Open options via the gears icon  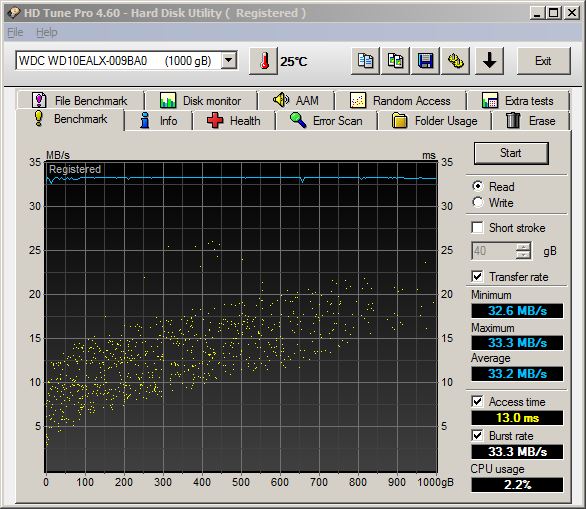(x=456, y=61)
